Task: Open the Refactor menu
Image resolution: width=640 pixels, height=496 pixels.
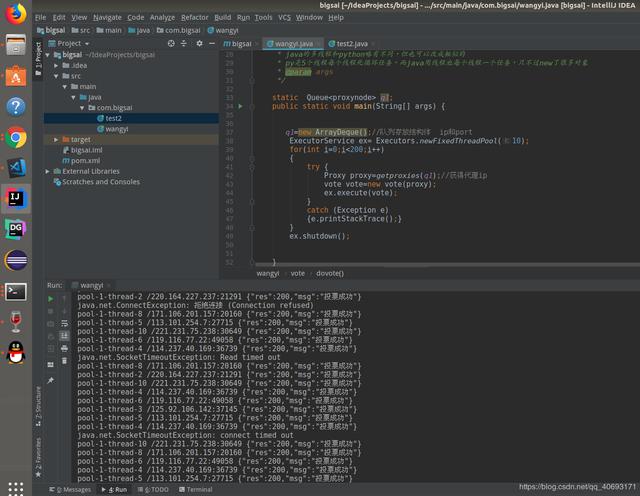Action: [x=195, y=17]
